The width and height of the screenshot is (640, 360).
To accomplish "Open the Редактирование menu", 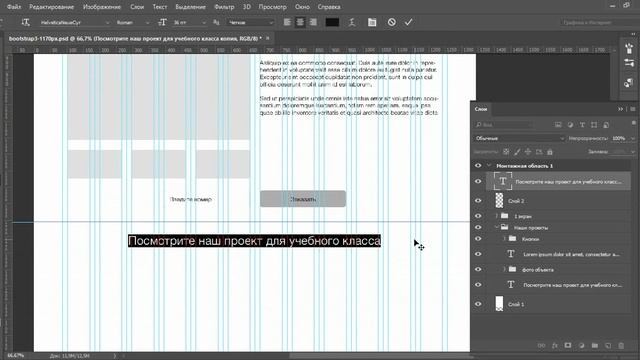I will click(x=52, y=7).
